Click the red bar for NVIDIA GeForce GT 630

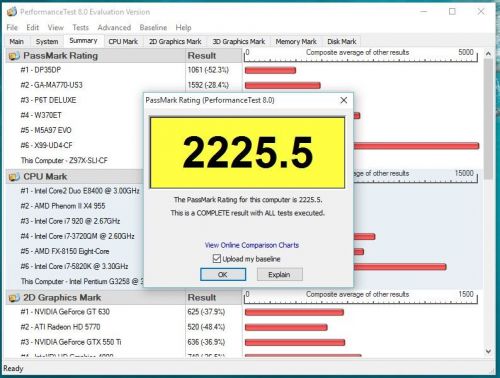click(294, 312)
